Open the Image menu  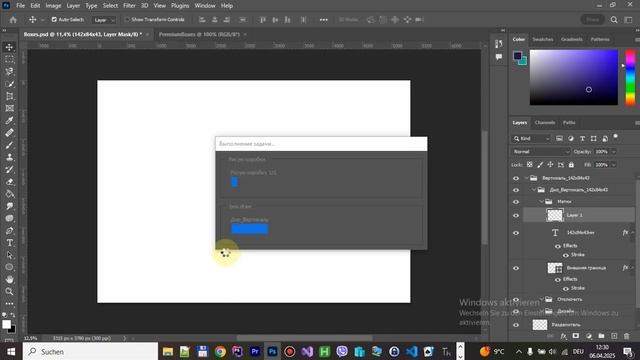[53, 6]
